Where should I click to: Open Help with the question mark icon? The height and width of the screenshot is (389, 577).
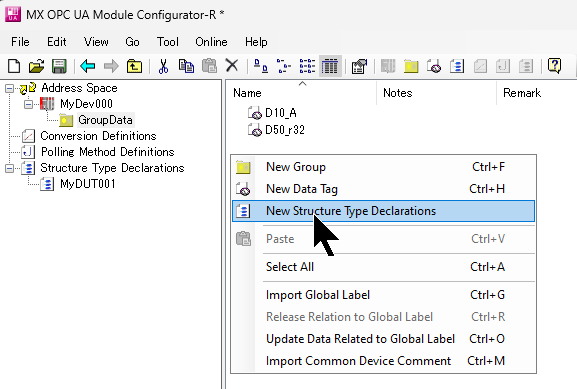pos(554,66)
